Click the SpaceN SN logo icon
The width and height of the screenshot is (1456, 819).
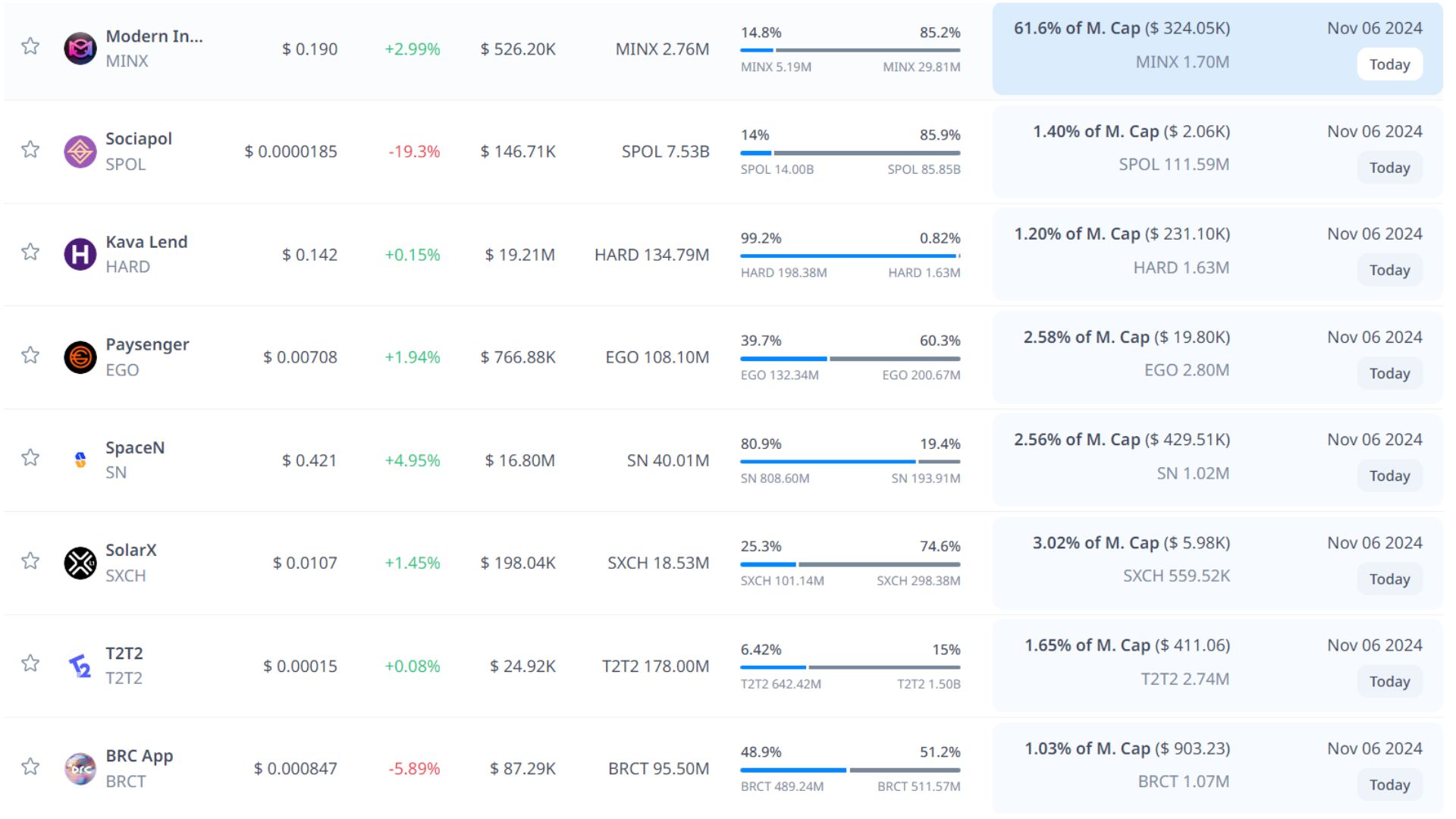point(80,460)
